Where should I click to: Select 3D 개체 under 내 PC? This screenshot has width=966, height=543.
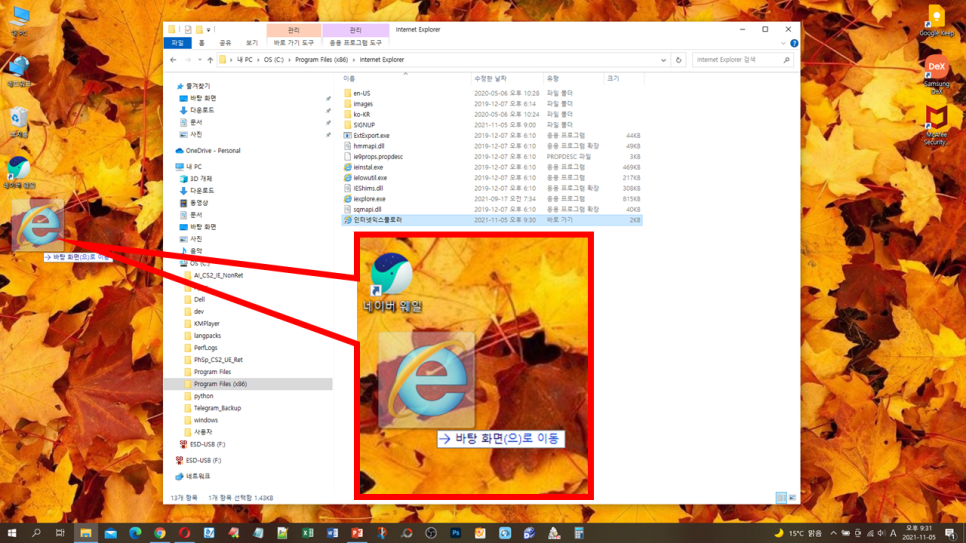pos(200,179)
